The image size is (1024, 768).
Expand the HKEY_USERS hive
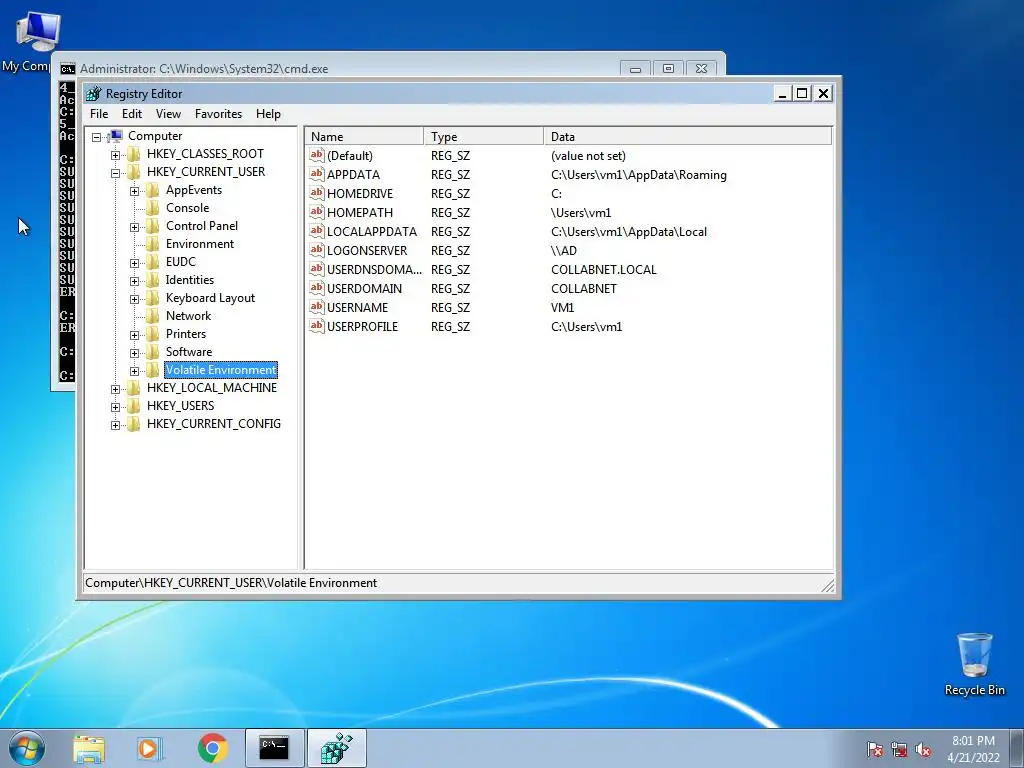116,407
